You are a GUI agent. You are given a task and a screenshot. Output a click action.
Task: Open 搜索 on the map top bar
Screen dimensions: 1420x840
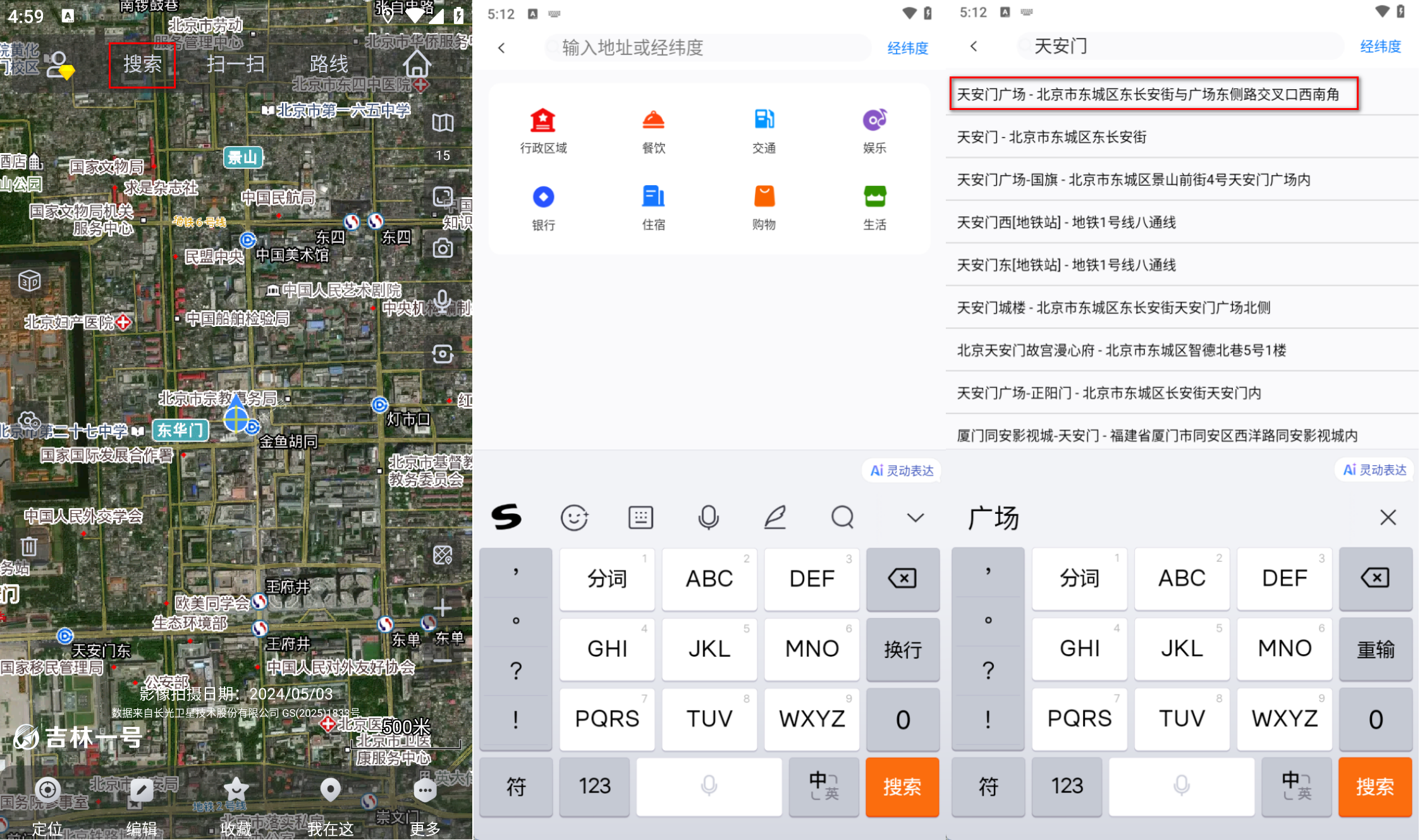coord(142,64)
